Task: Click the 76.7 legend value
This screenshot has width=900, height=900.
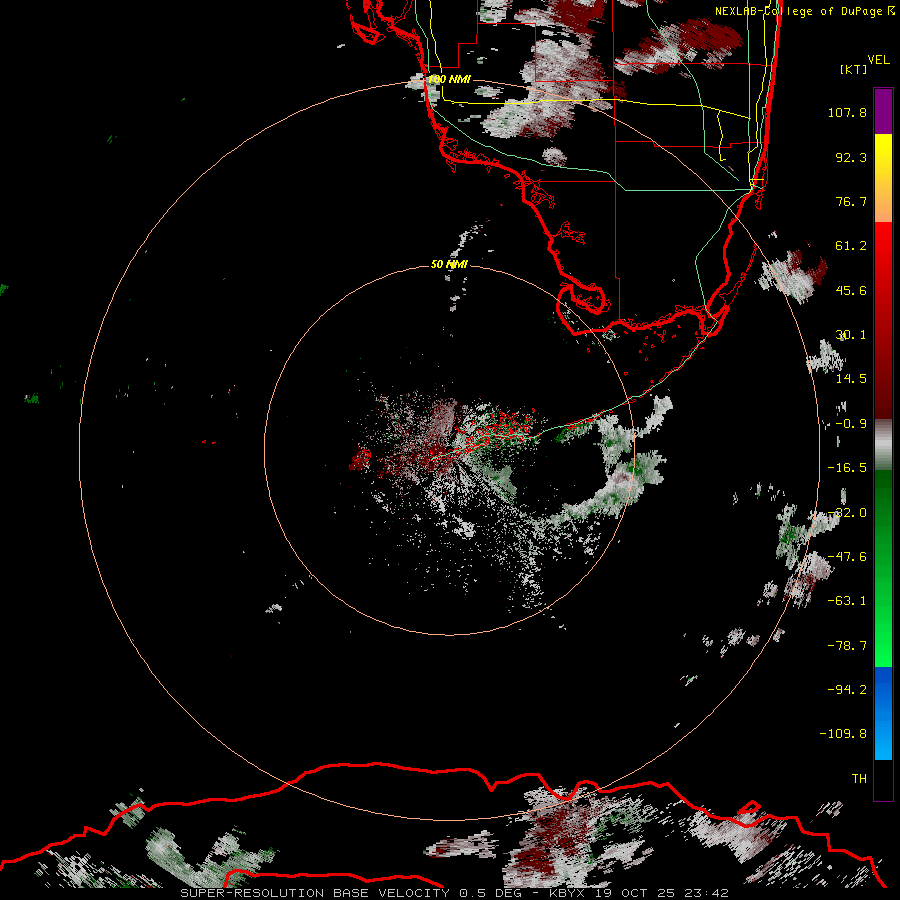Action: pos(851,201)
